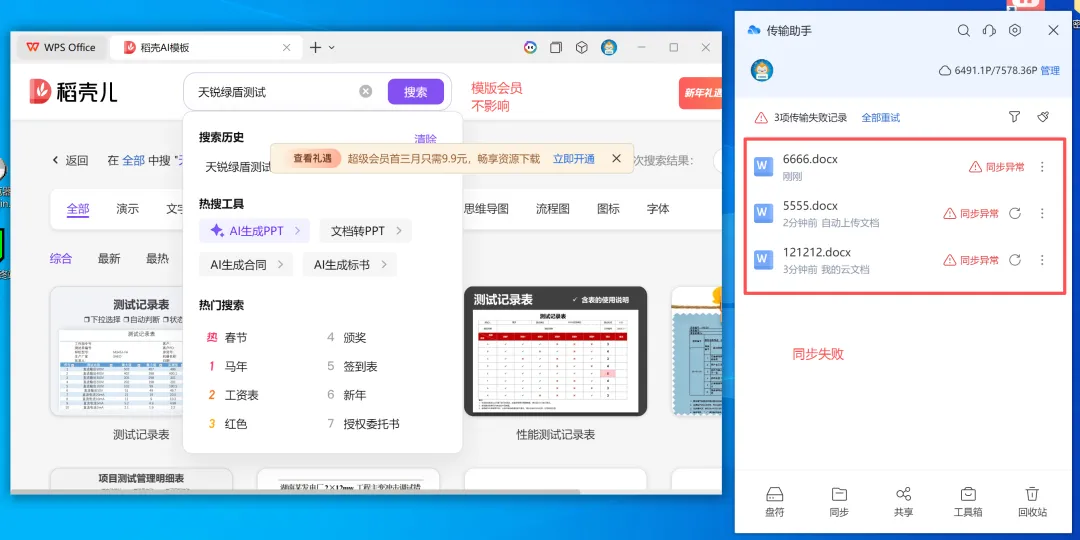Add a new tab with the plus button

315,48
